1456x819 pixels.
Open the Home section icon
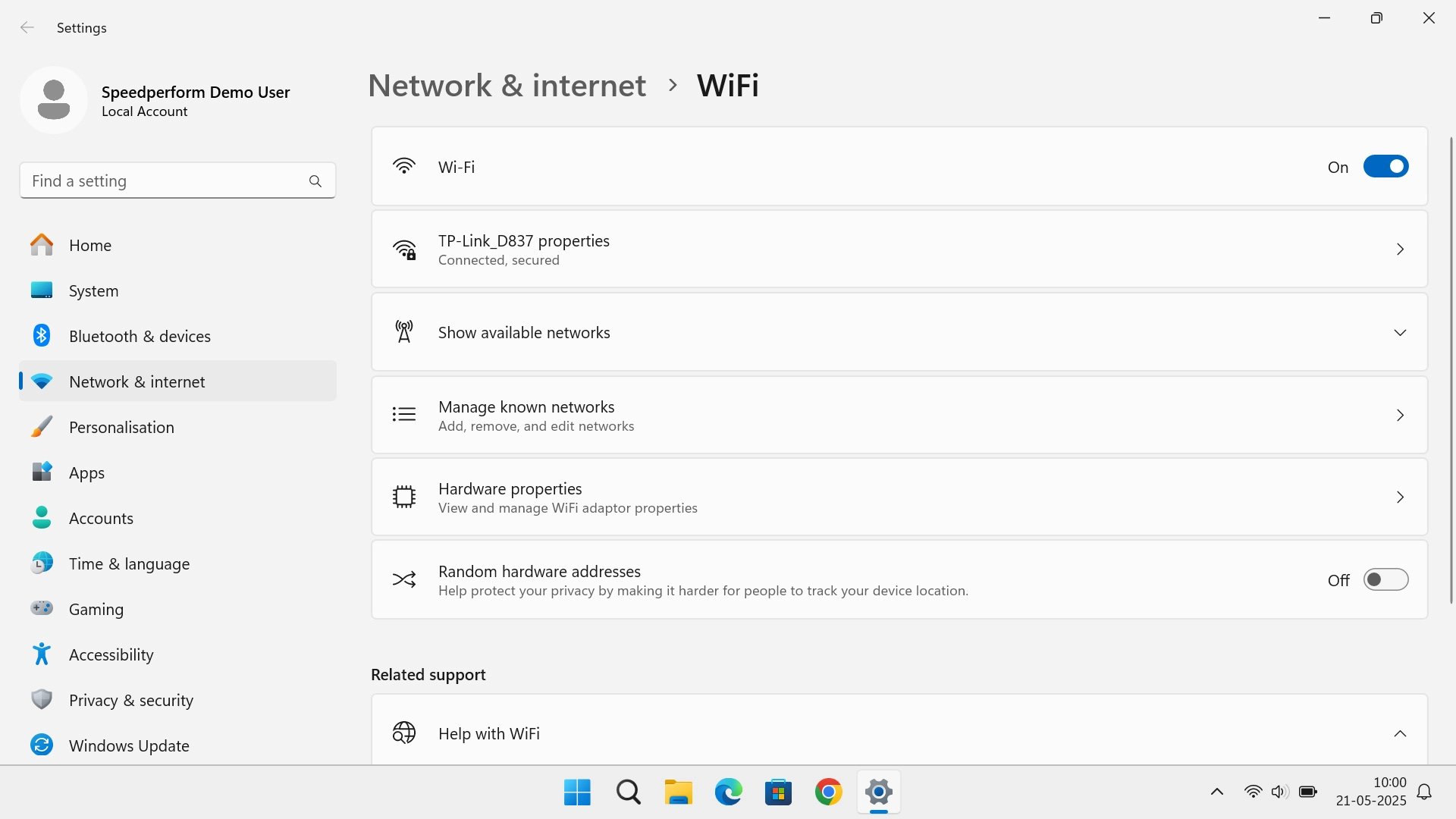41,244
